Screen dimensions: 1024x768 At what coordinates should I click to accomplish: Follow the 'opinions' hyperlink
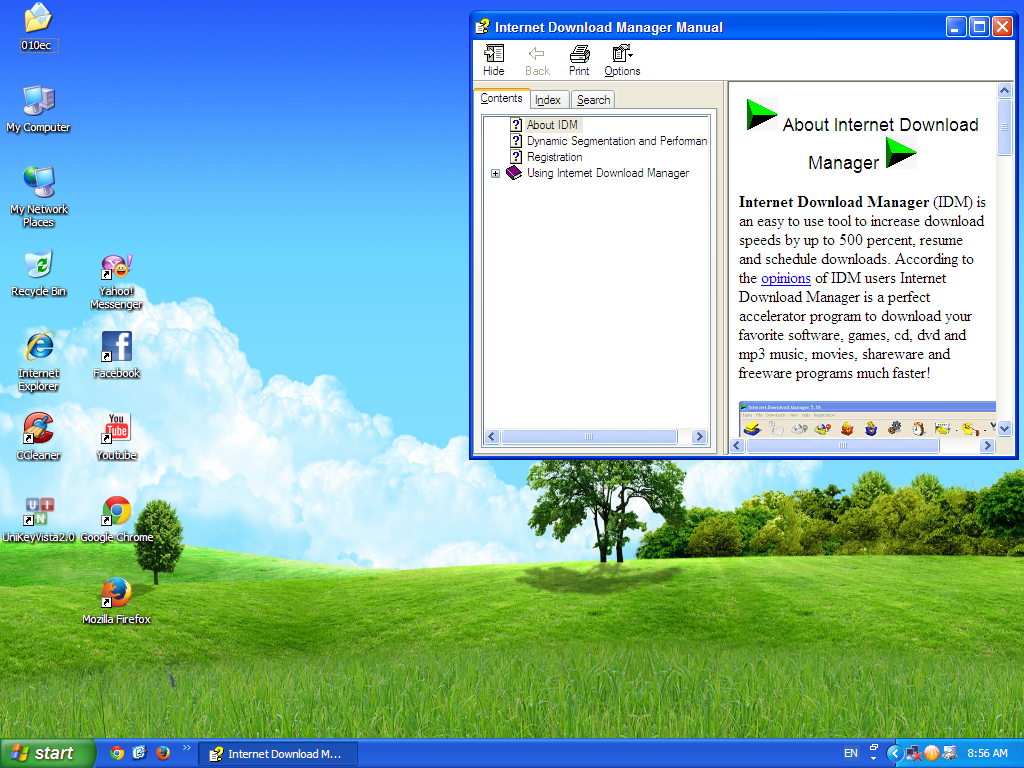click(786, 279)
